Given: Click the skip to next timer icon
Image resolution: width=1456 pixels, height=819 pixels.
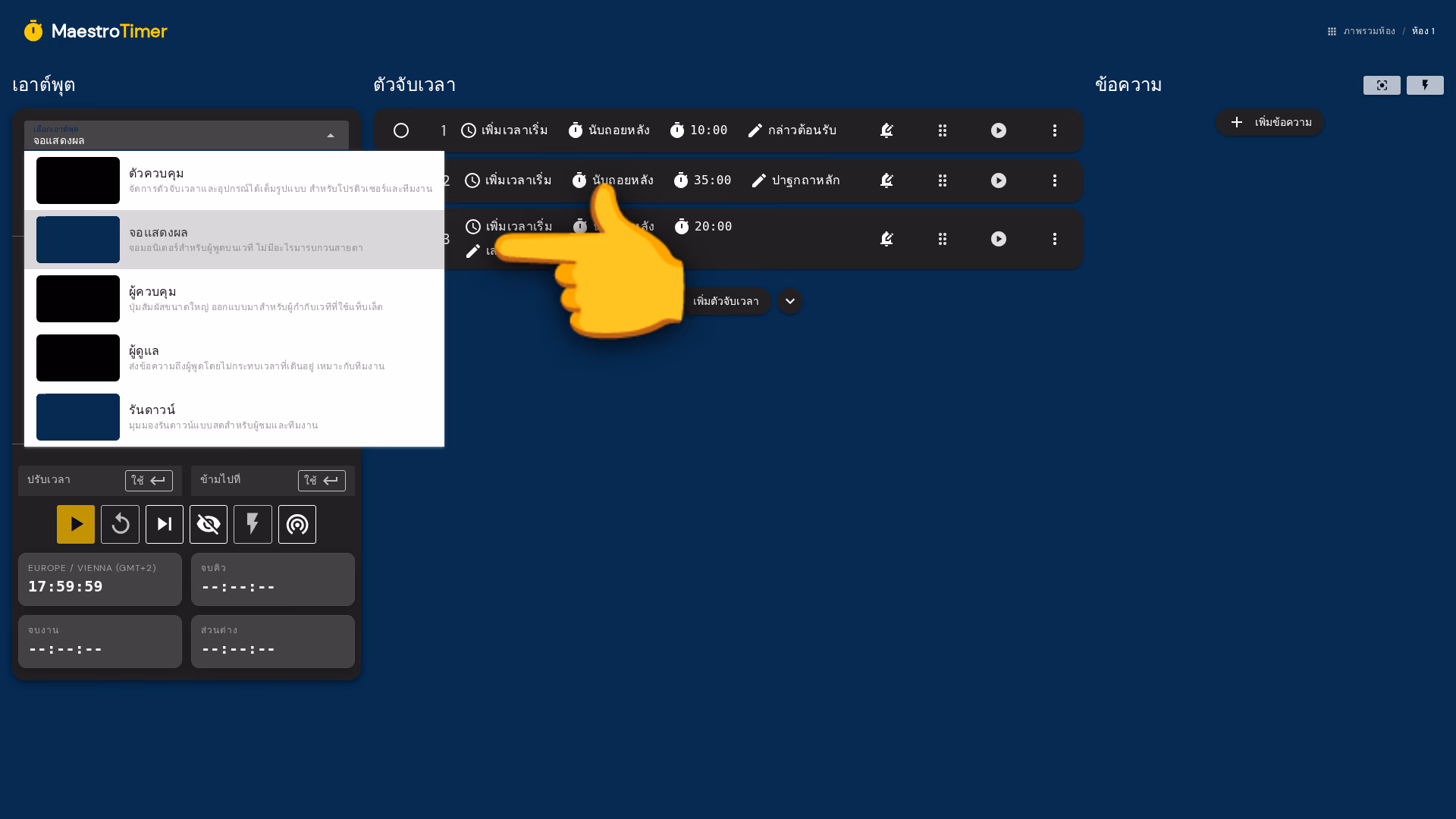Looking at the screenshot, I should coord(165,524).
